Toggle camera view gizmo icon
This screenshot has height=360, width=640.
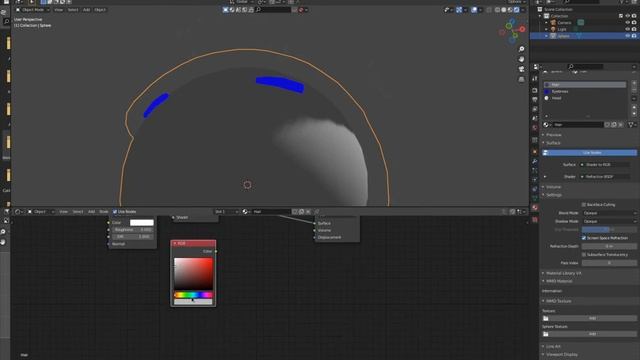click(x=521, y=69)
